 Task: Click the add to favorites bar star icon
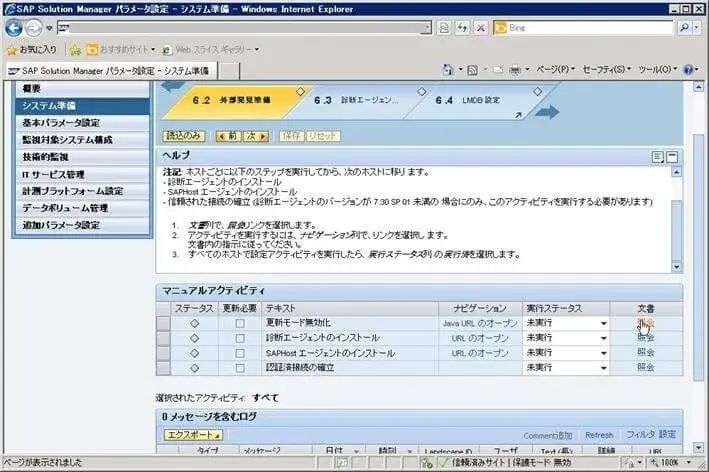coord(75,50)
